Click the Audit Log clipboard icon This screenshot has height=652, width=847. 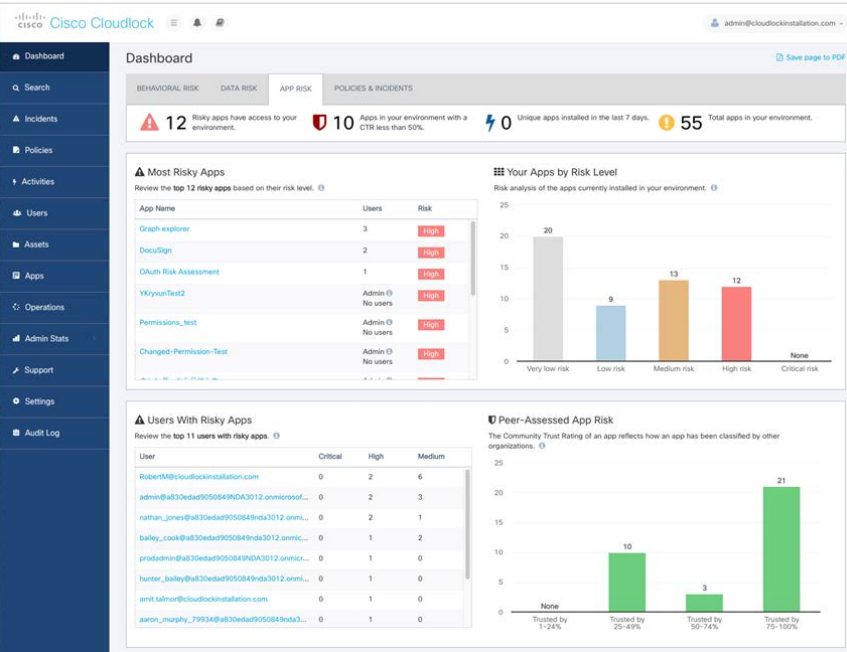(16, 433)
